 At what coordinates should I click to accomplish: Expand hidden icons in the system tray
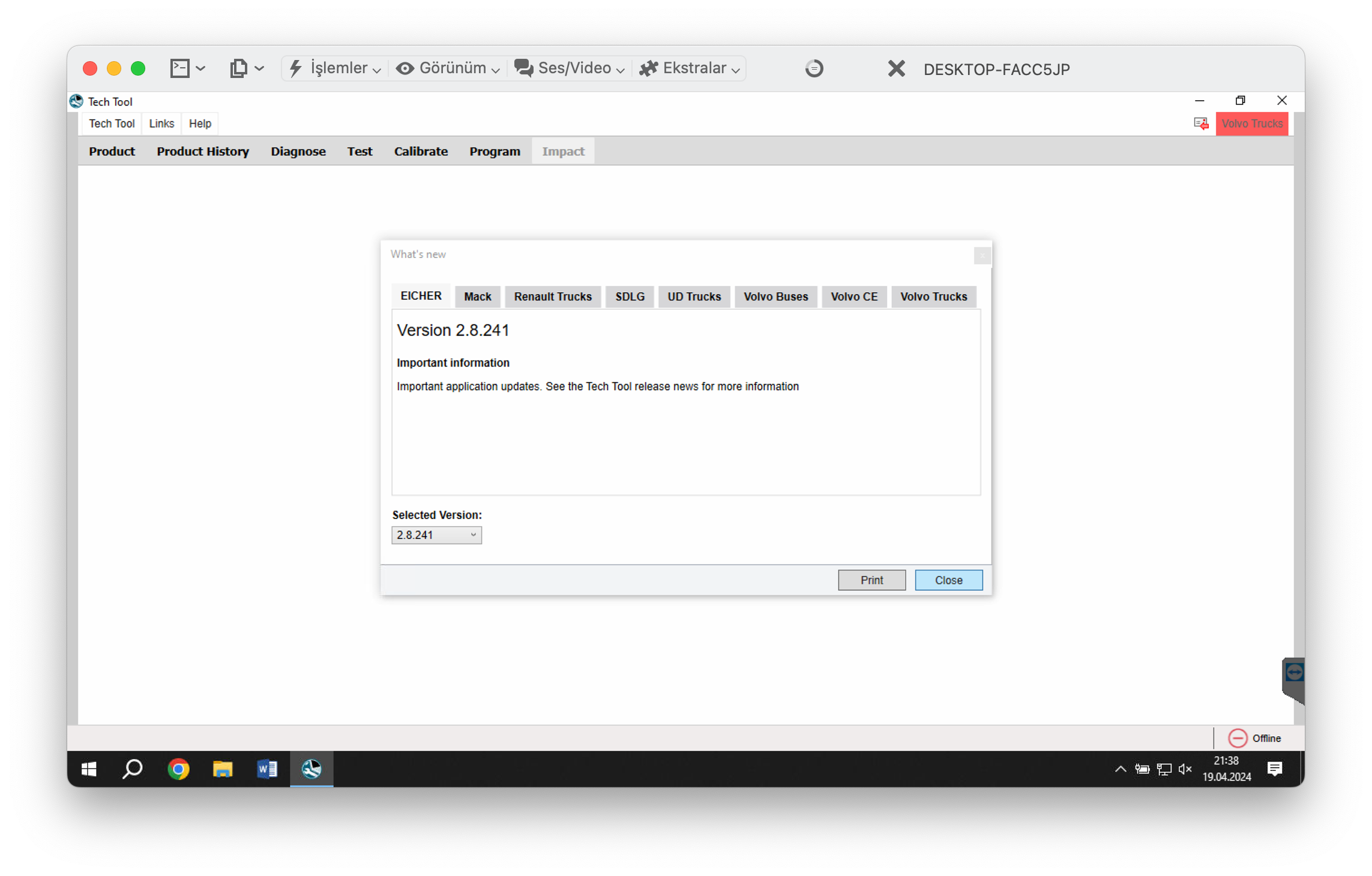[1120, 769]
